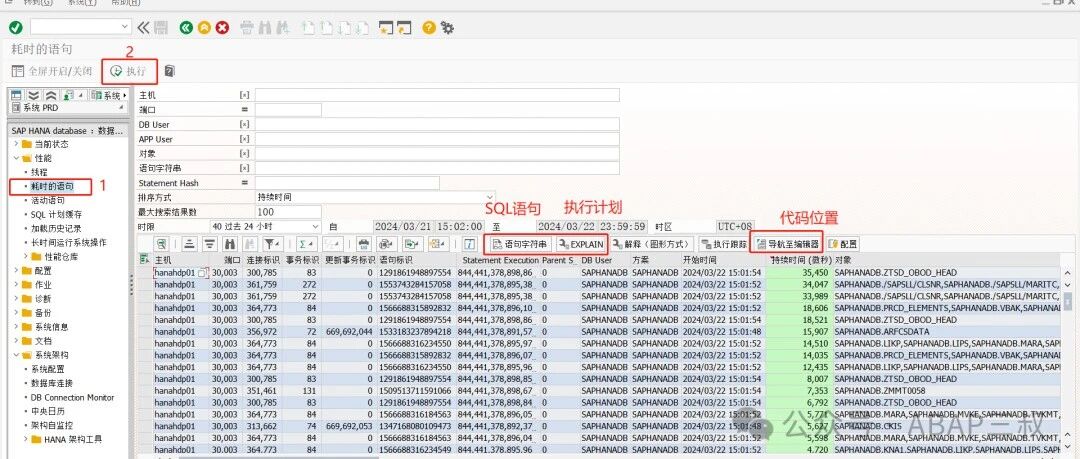This screenshot has height=459, width=1080.
Task: Click the 语句字符串 SQL statement button
Action: pos(520,244)
